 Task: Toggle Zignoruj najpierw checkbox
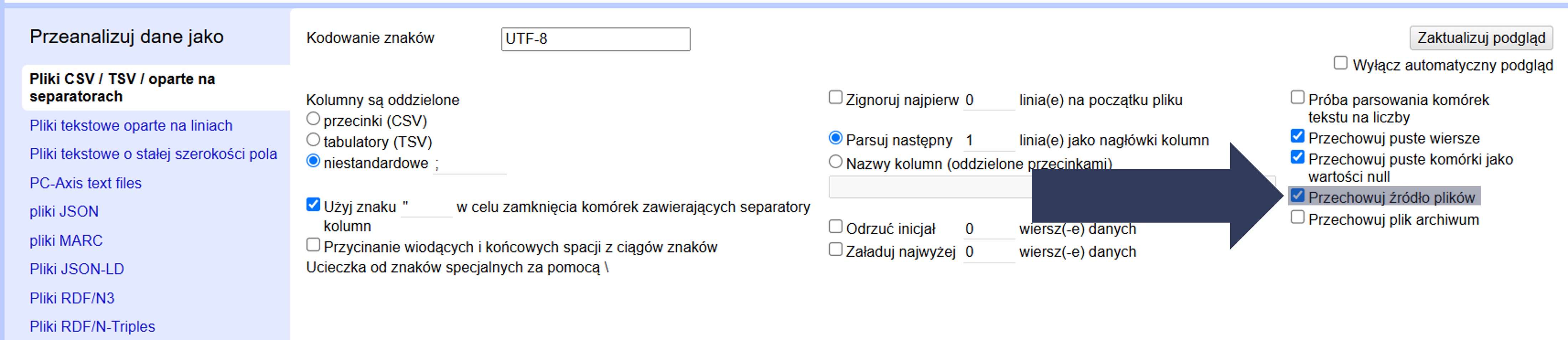(x=836, y=98)
